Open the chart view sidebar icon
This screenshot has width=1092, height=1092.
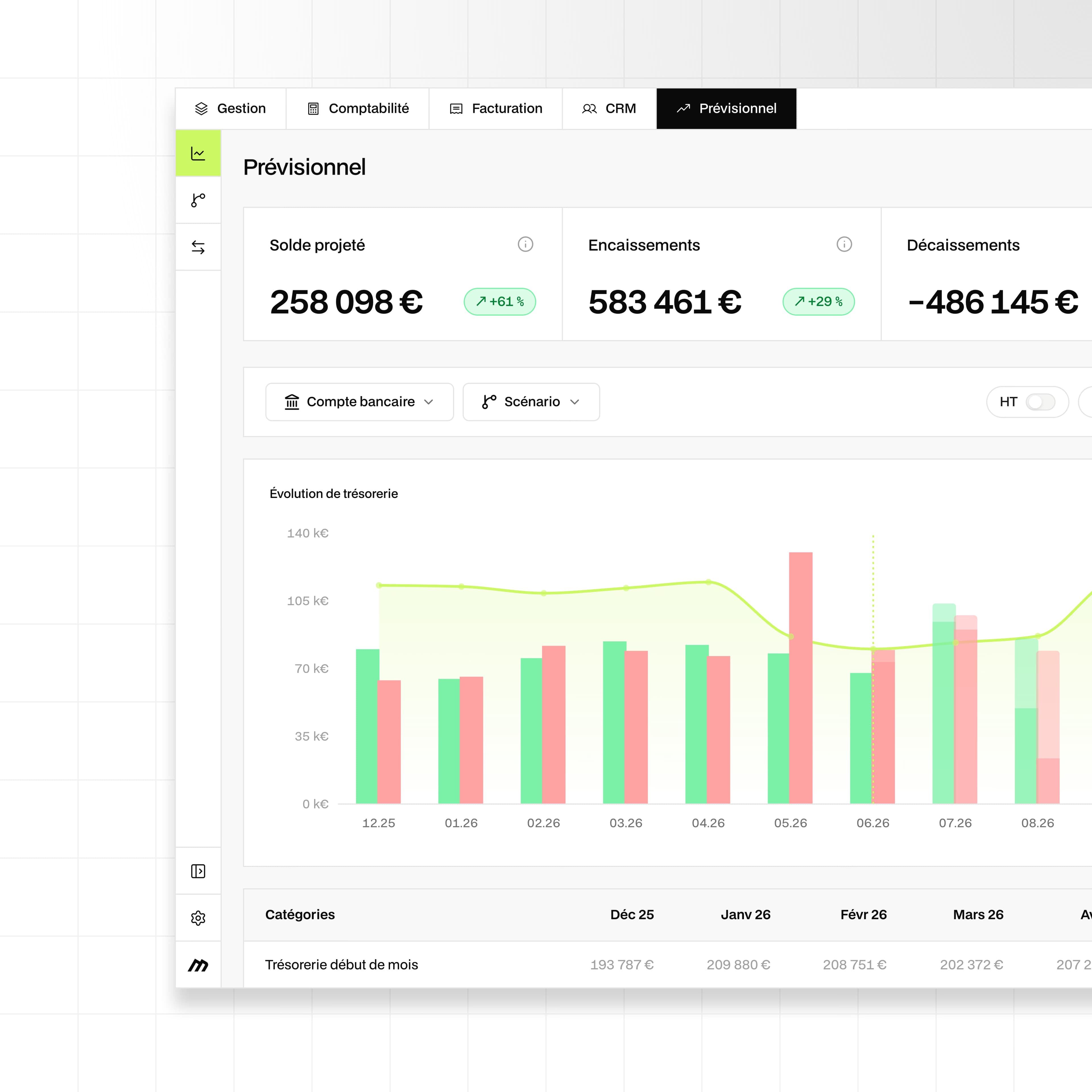(x=198, y=153)
